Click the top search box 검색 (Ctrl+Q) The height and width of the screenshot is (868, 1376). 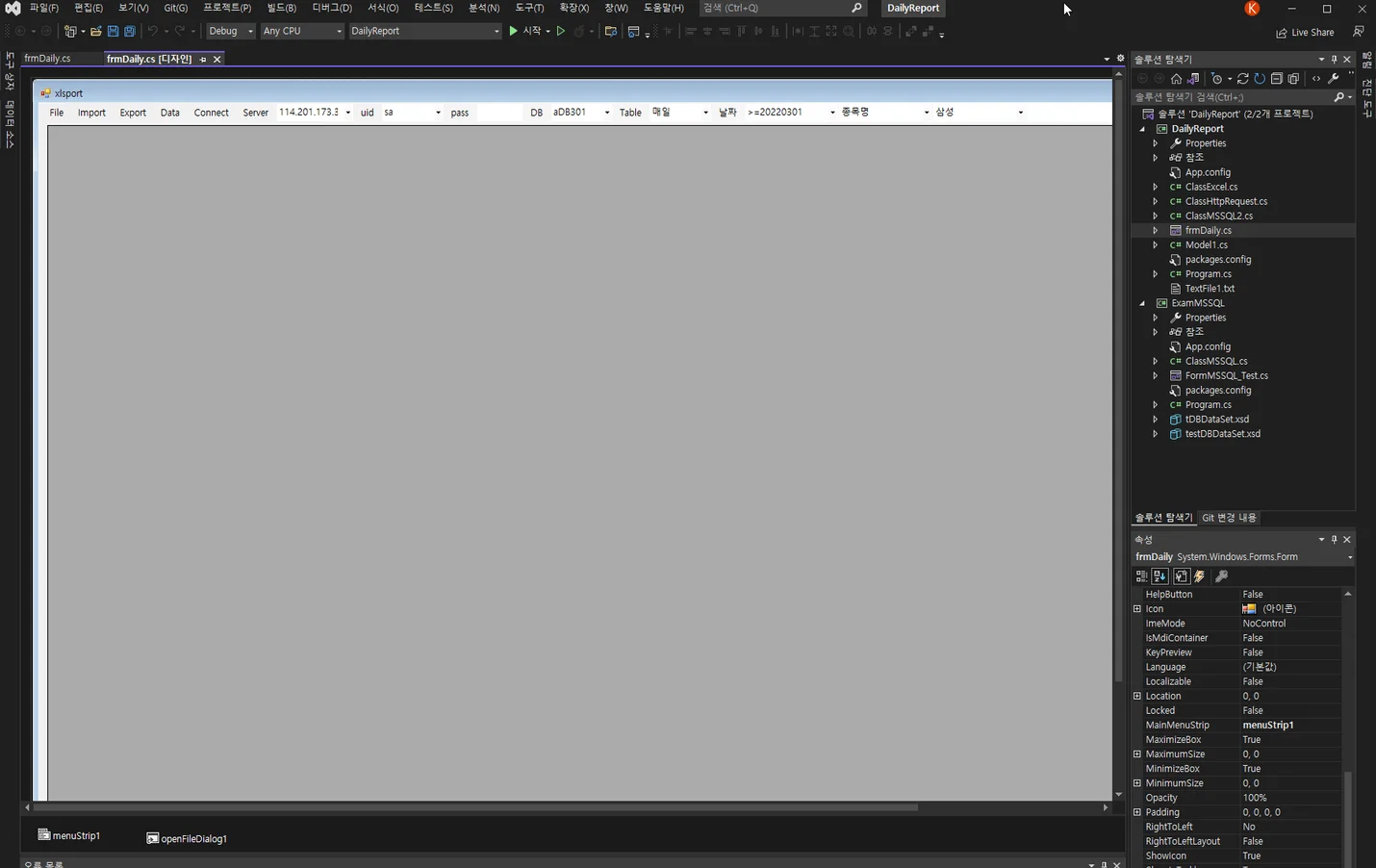[x=782, y=8]
